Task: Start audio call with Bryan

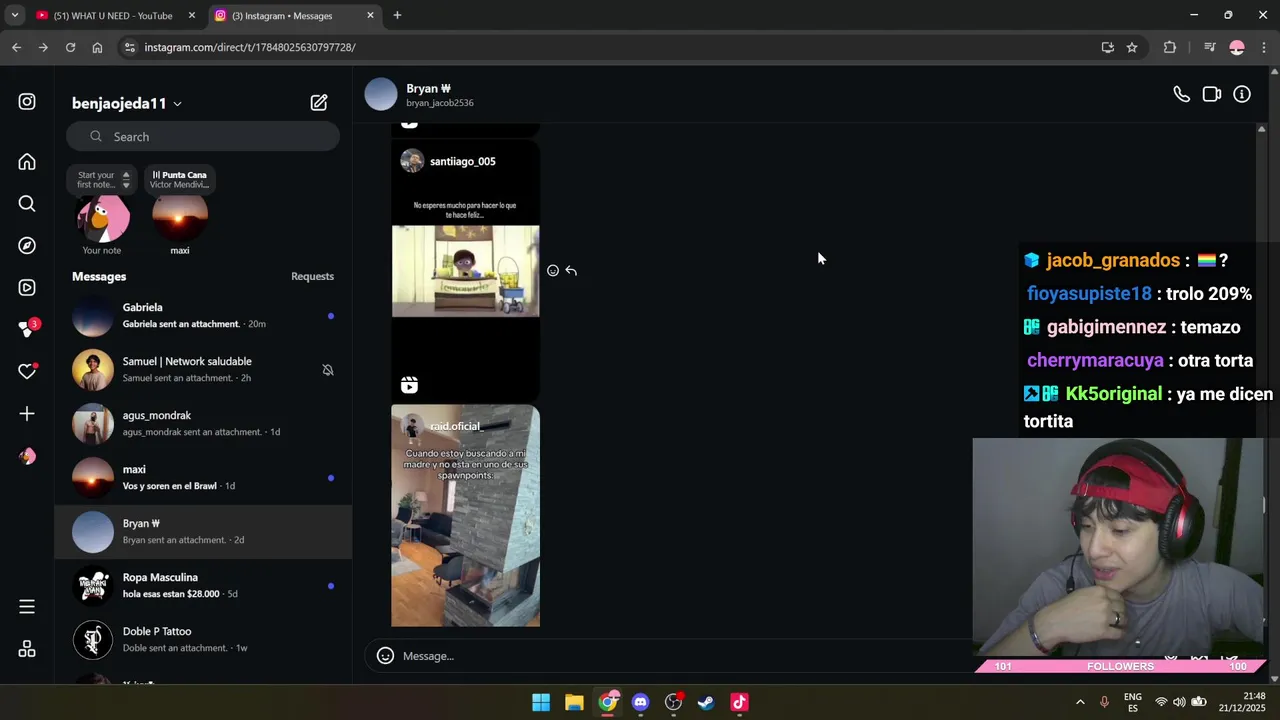Action: (1181, 94)
